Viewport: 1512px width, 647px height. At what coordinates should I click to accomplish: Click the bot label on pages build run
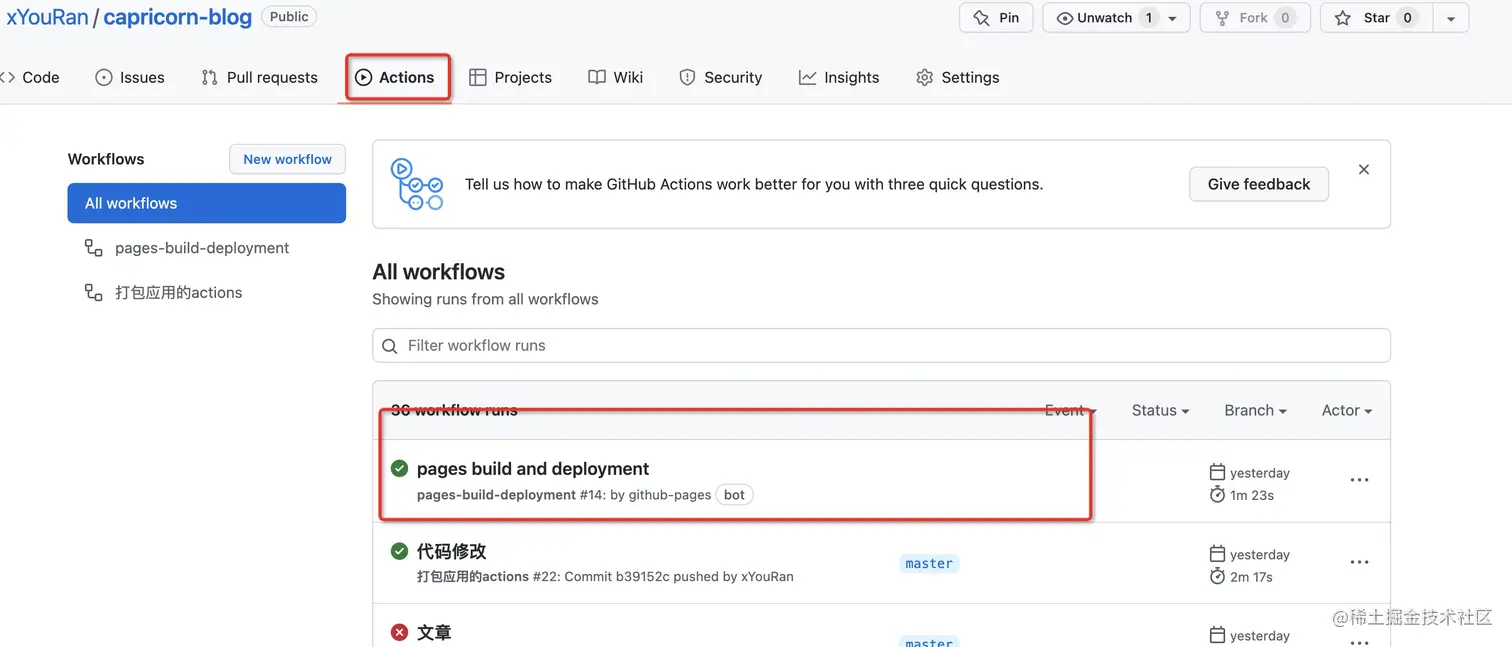pyautogui.click(x=734, y=495)
